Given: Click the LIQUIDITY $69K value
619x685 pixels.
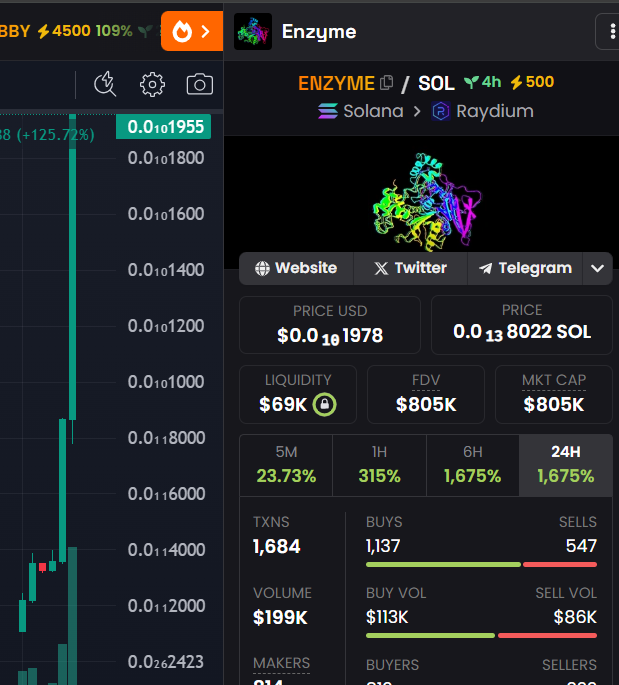Looking at the screenshot, I should tap(283, 405).
